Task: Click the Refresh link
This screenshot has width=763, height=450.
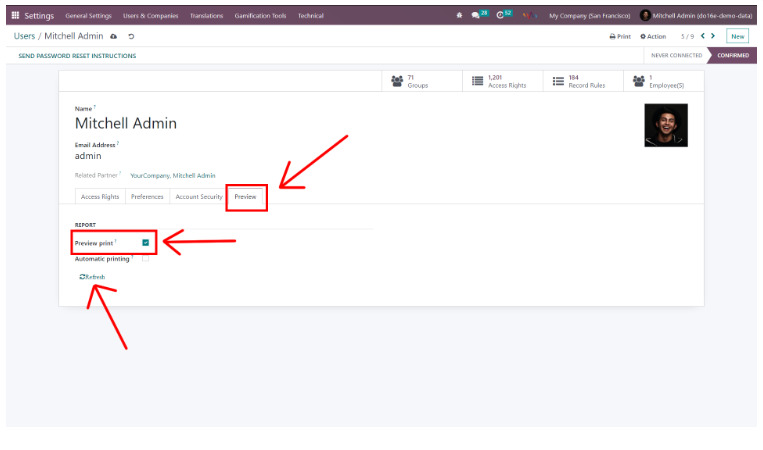Action: point(92,277)
